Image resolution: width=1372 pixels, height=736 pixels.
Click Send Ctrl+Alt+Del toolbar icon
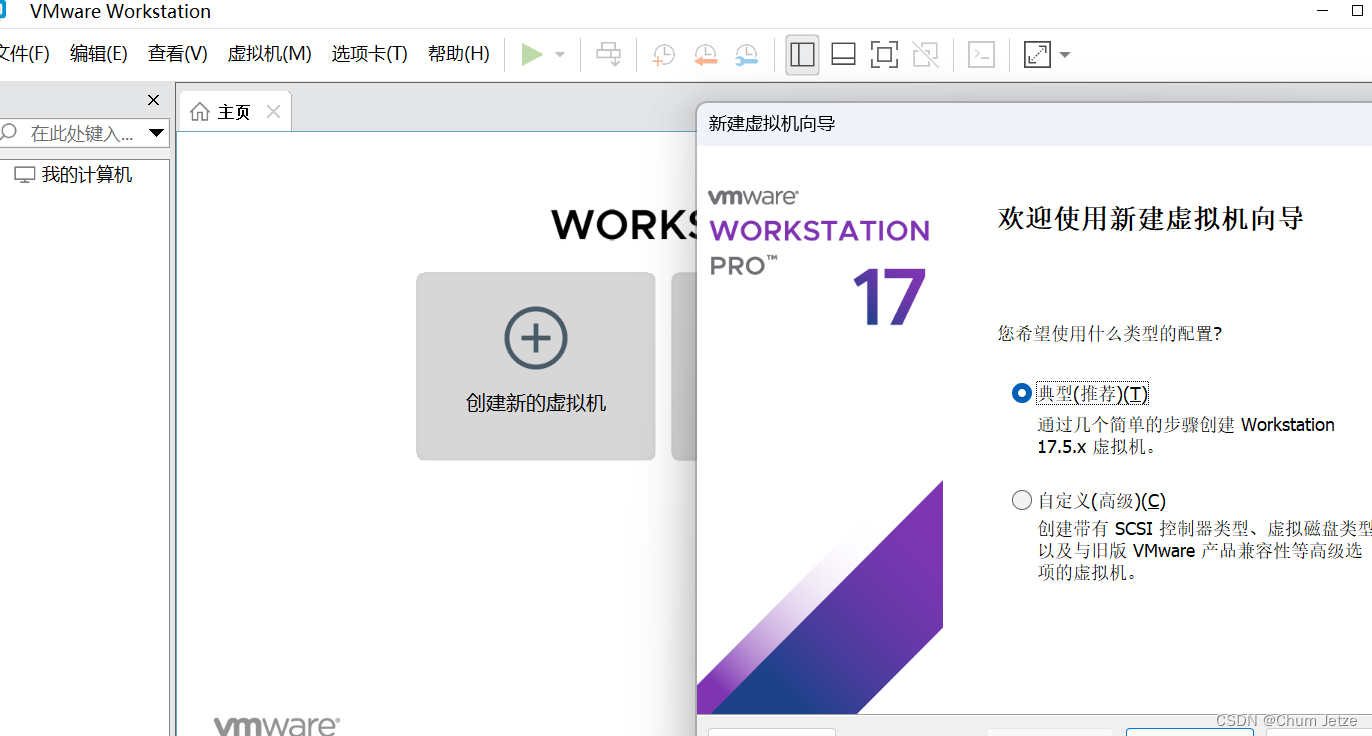609,54
